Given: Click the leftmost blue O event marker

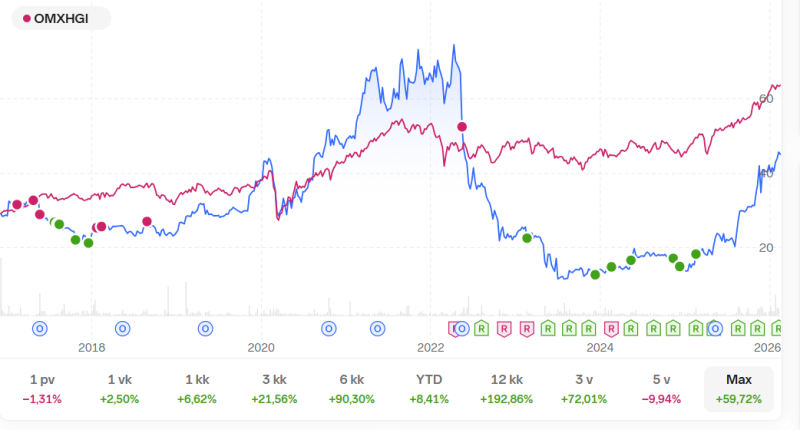Looking at the screenshot, I should (x=40, y=328).
